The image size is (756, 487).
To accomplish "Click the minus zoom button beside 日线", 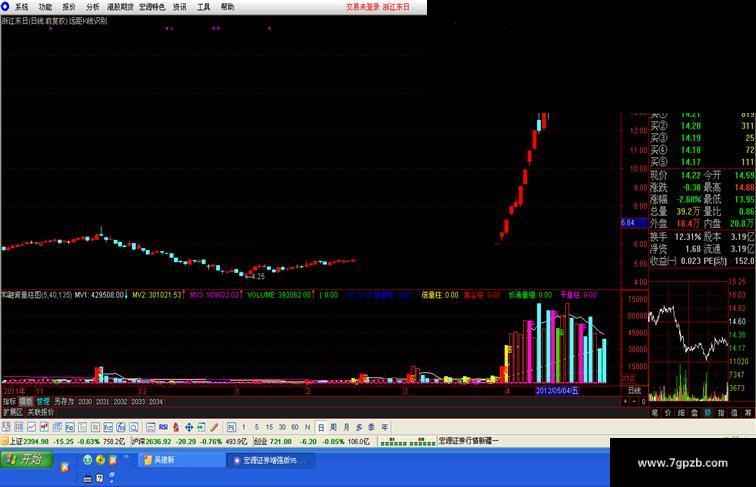I will [x=634, y=401].
